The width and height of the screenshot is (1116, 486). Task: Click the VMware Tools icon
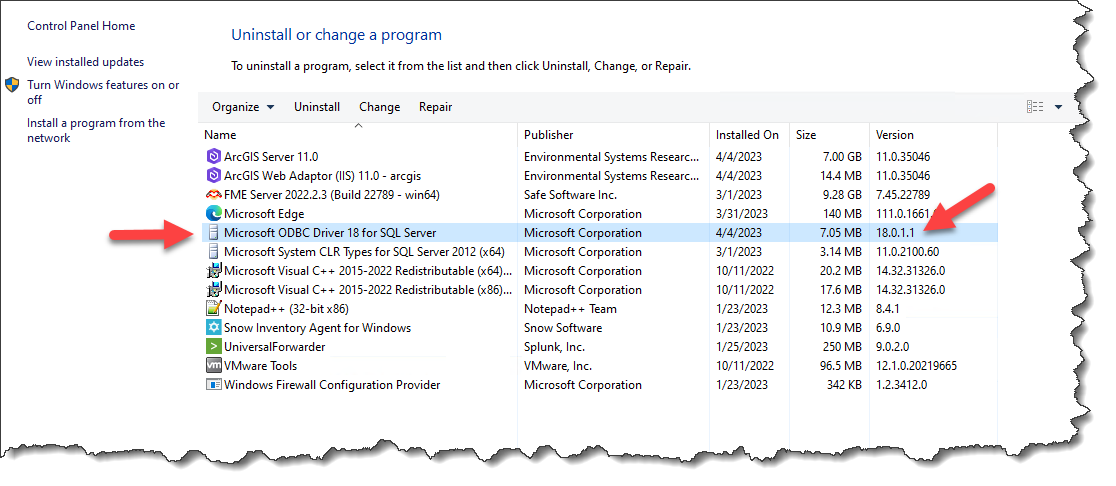213,366
